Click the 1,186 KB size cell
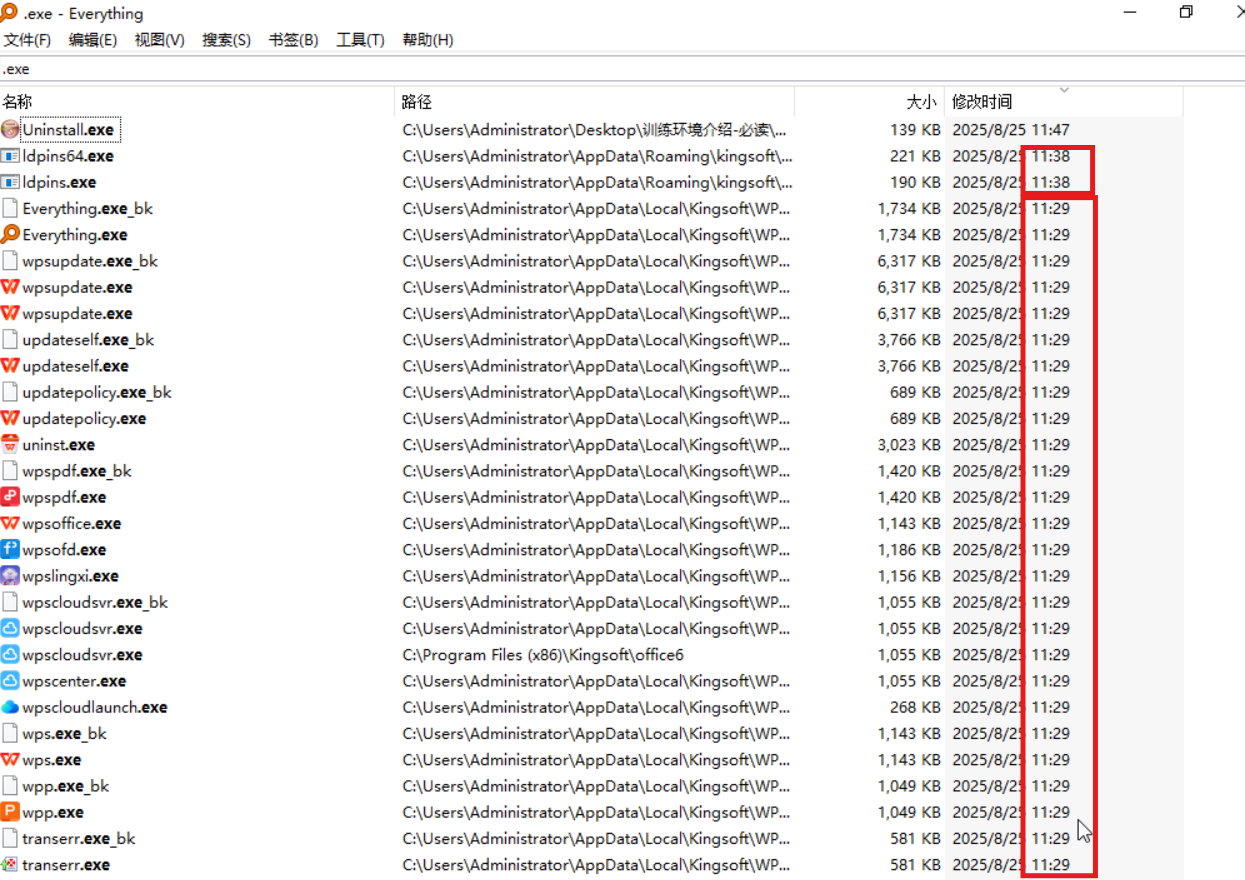 click(909, 549)
